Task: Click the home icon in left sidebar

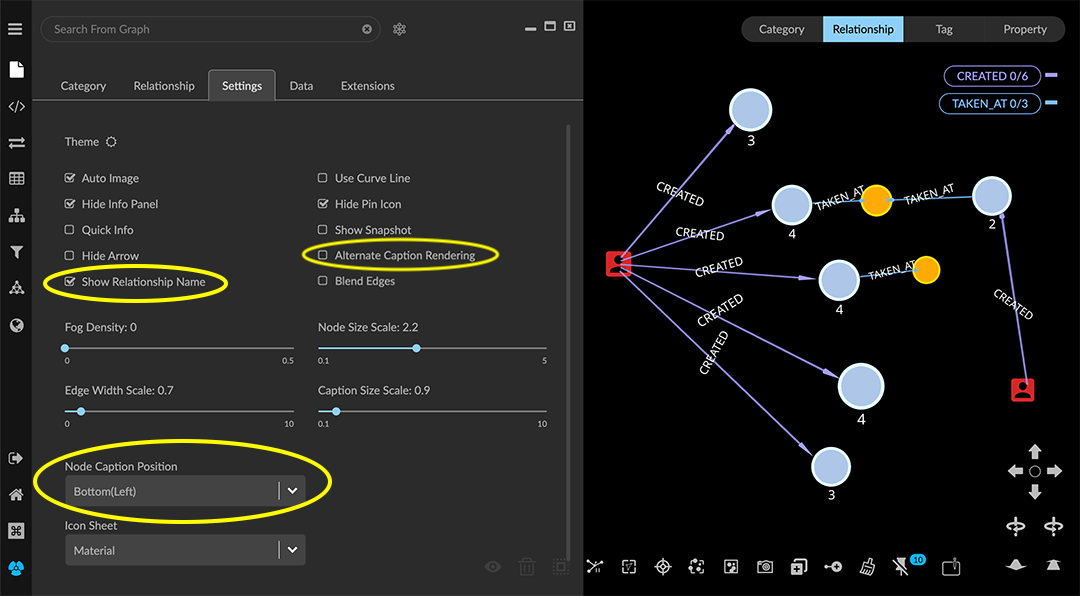Action: click(x=16, y=495)
